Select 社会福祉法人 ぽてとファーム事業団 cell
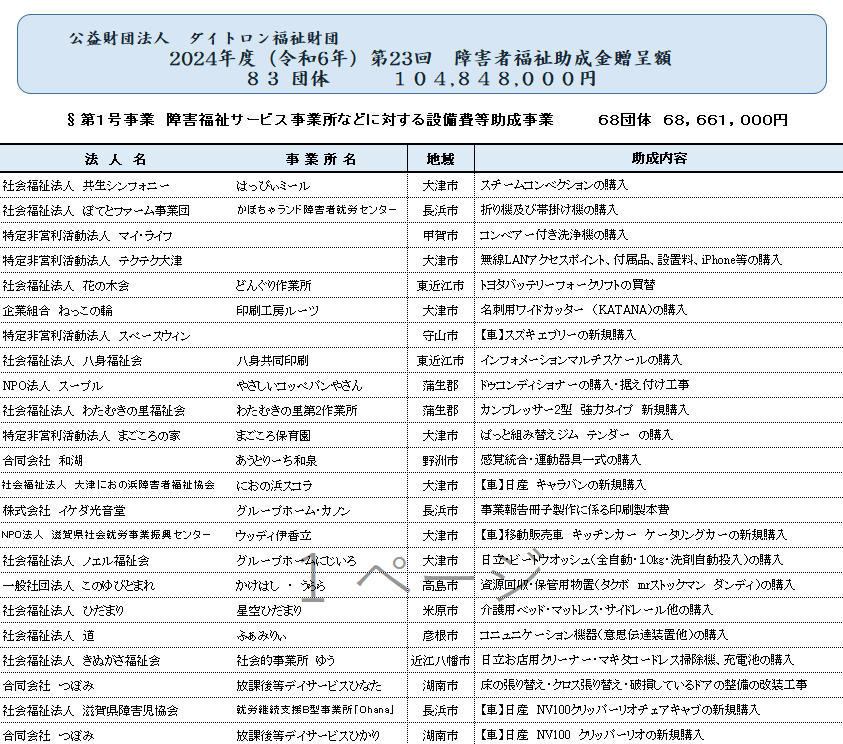This screenshot has width=843, height=744. pos(96,211)
